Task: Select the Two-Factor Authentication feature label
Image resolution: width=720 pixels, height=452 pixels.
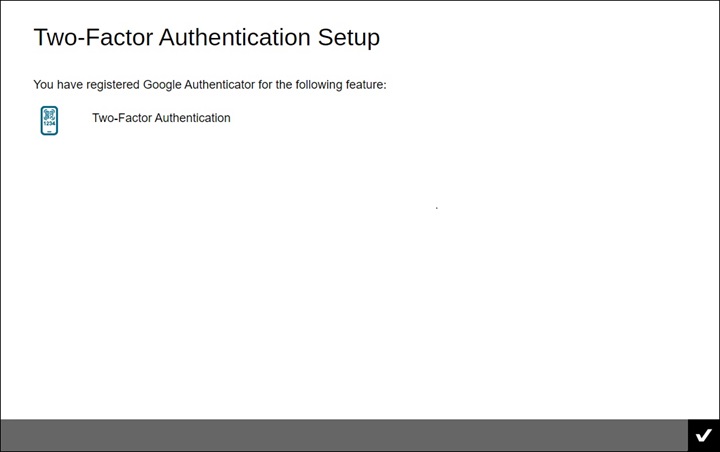Action: pos(161,118)
